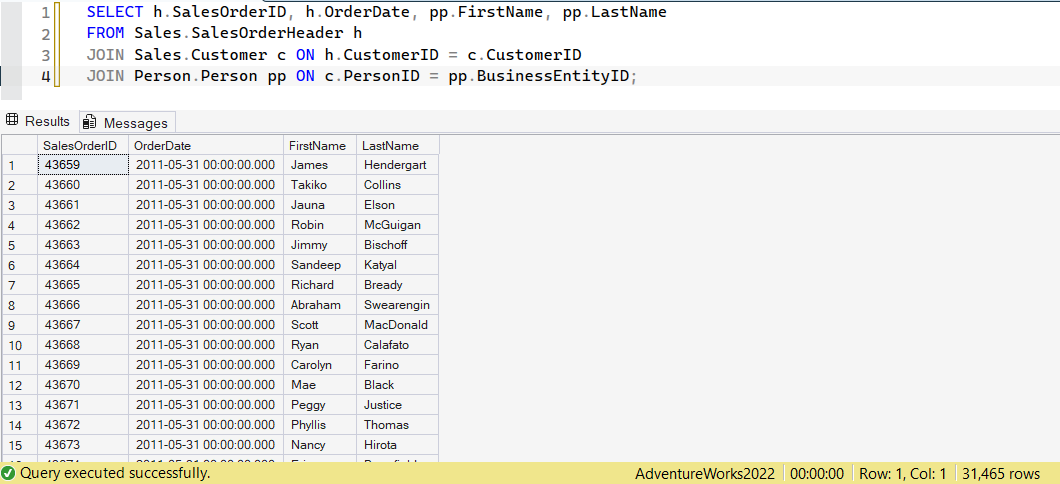Select cell with SalesOrderID 43664
The height and width of the screenshot is (484, 1060).
83,265
